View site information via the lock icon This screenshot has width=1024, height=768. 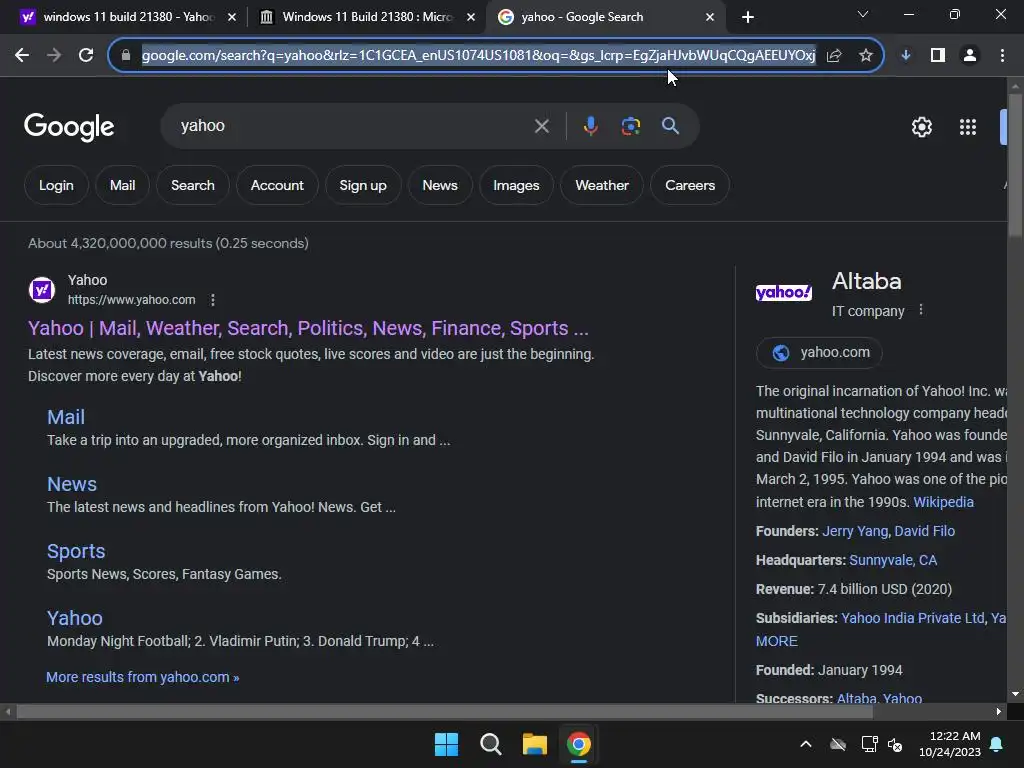pyautogui.click(x=126, y=55)
